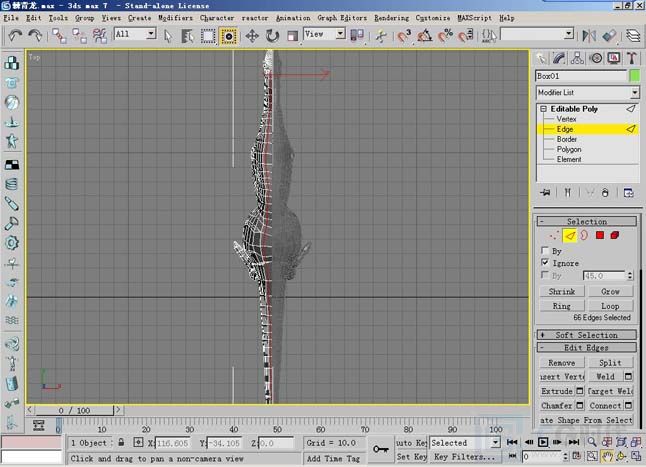
Task: Click the 0 / 100 time slider
Action: pyautogui.click(x=74, y=411)
